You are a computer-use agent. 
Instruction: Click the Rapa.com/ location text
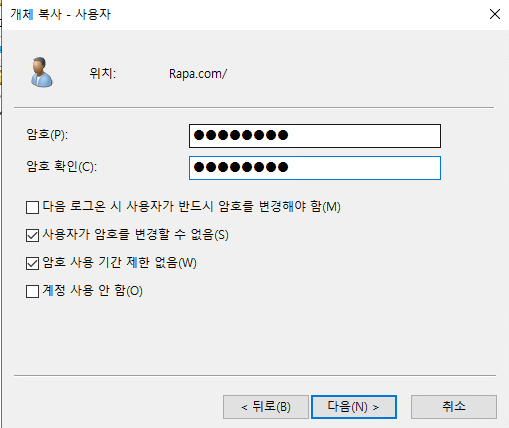click(x=198, y=74)
